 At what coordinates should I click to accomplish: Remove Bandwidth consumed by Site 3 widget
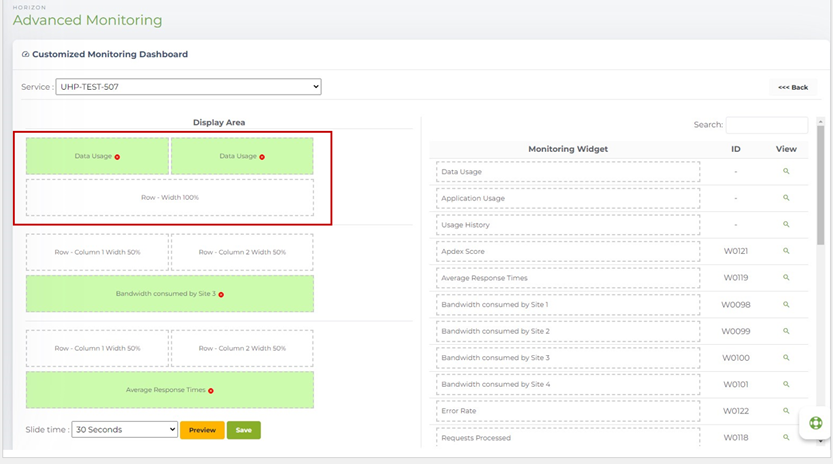click(221, 295)
